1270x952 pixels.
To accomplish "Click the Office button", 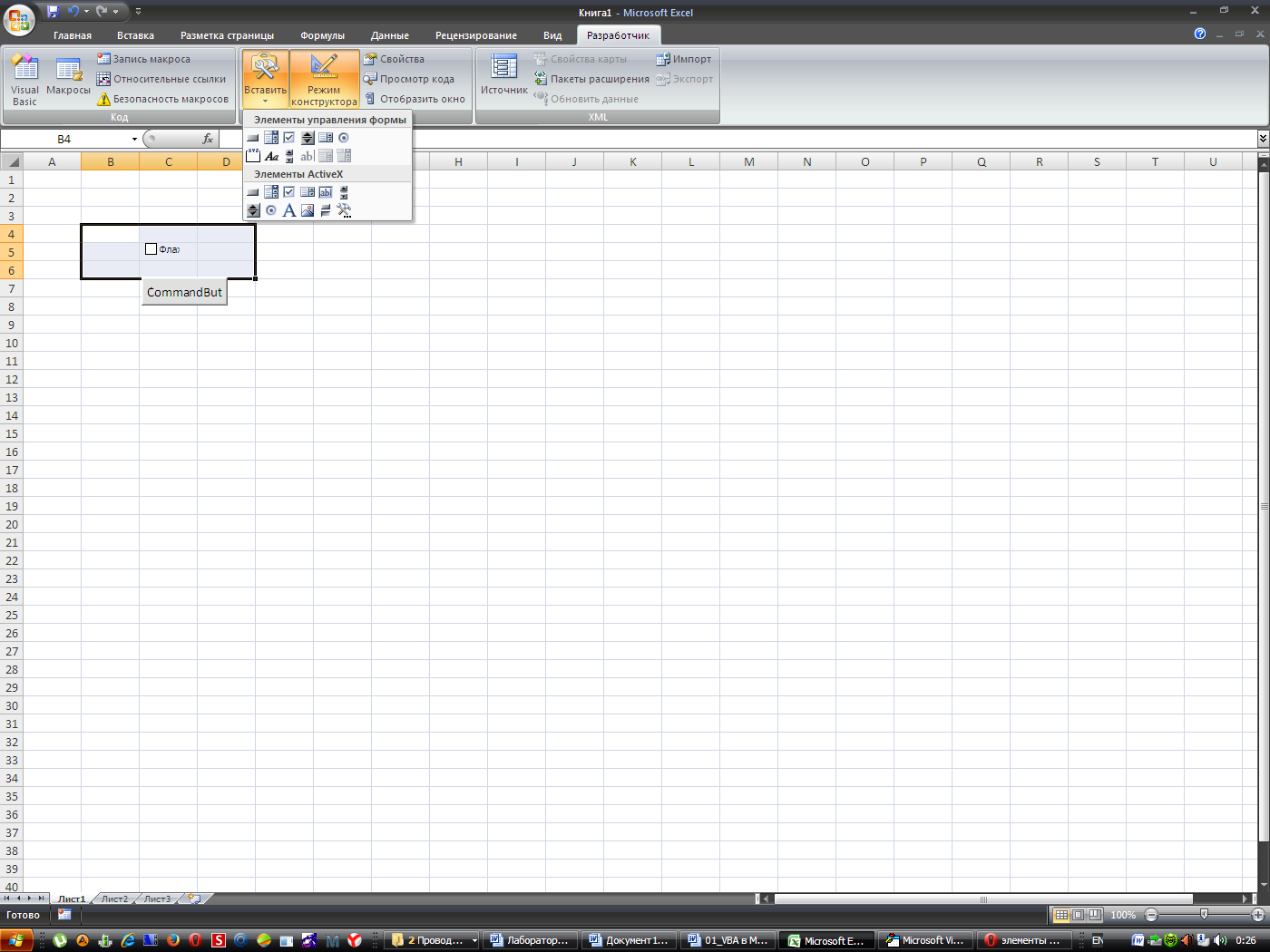I will coord(18,18).
